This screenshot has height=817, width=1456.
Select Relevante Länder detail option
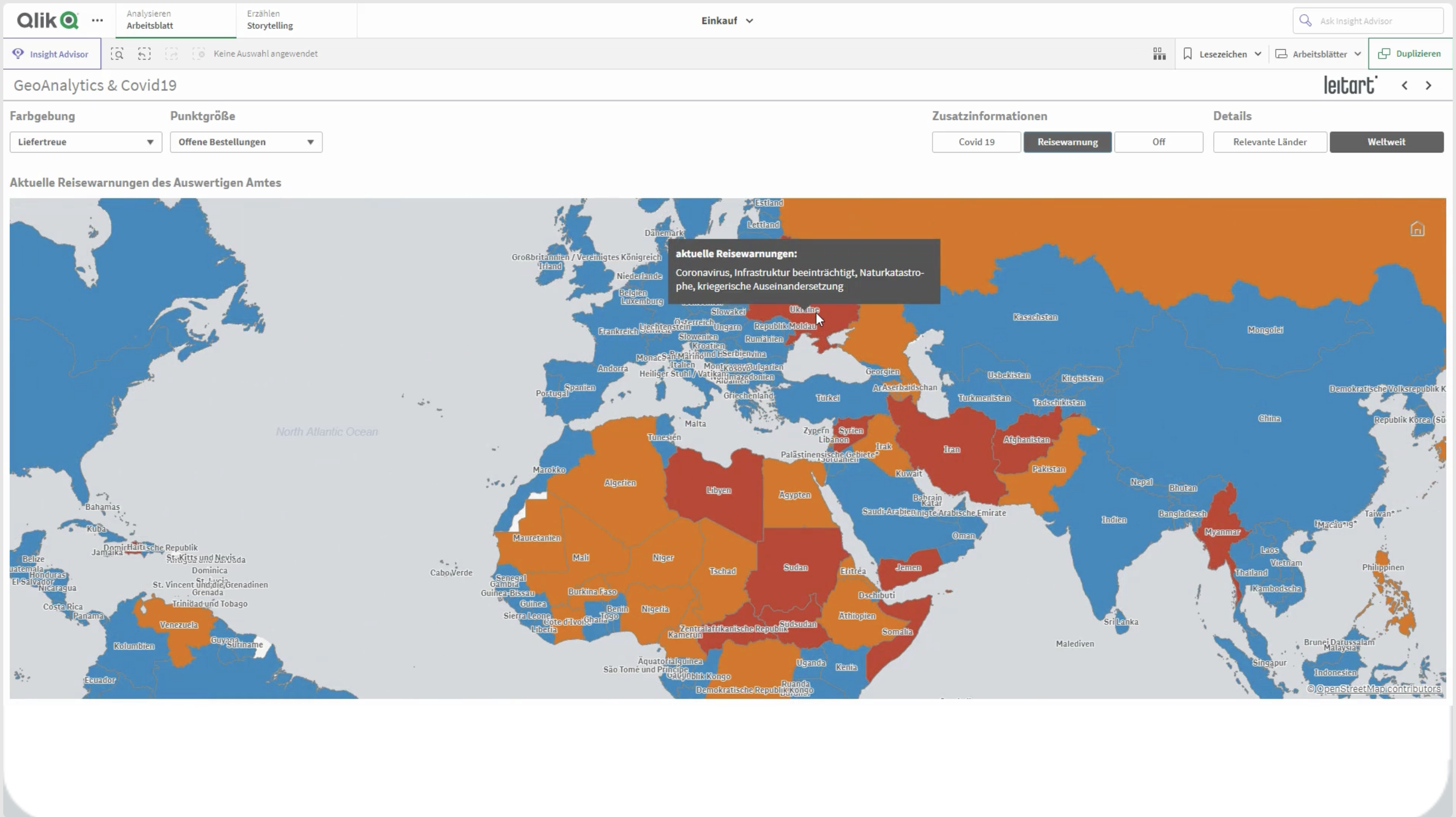click(x=1270, y=142)
